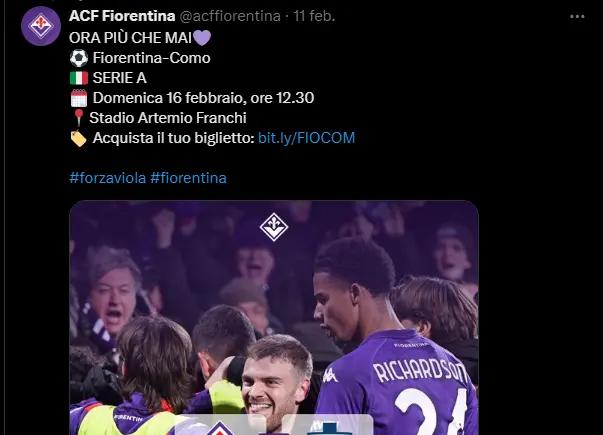Click the 'ORA PIÙ CHE MAI' text
The image size is (603, 435).
(130, 38)
